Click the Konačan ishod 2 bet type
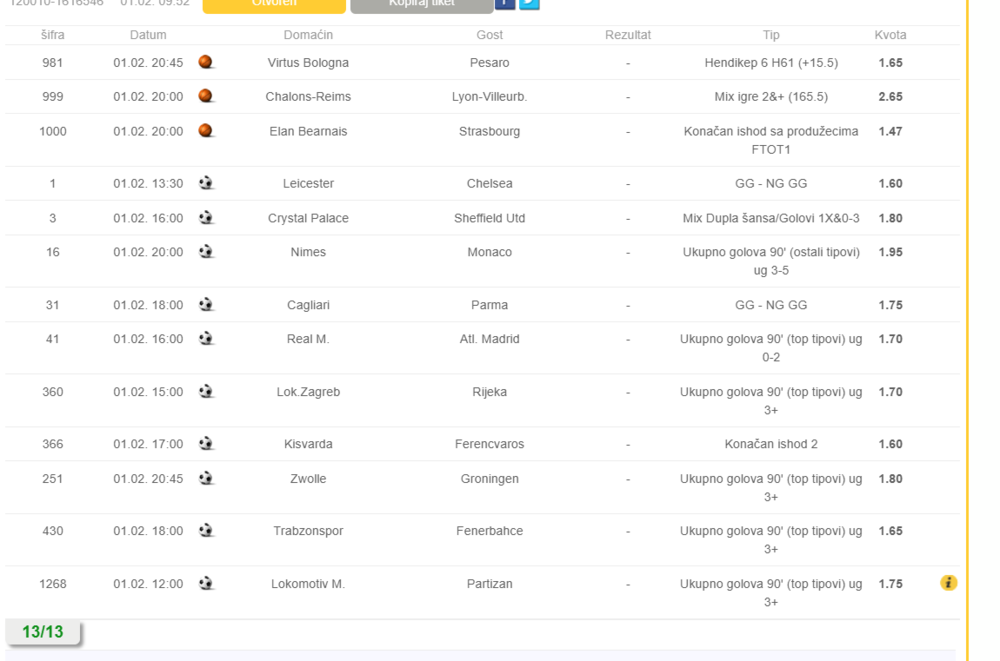This screenshot has height=661, width=1000. point(771,444)
